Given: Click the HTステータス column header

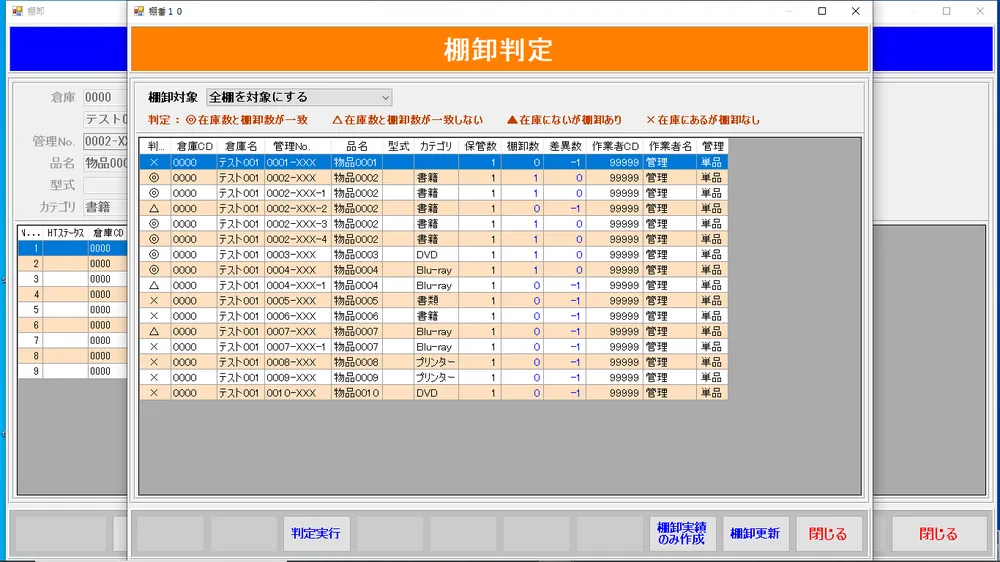Looking at the screenshot, I should [66, 233].
